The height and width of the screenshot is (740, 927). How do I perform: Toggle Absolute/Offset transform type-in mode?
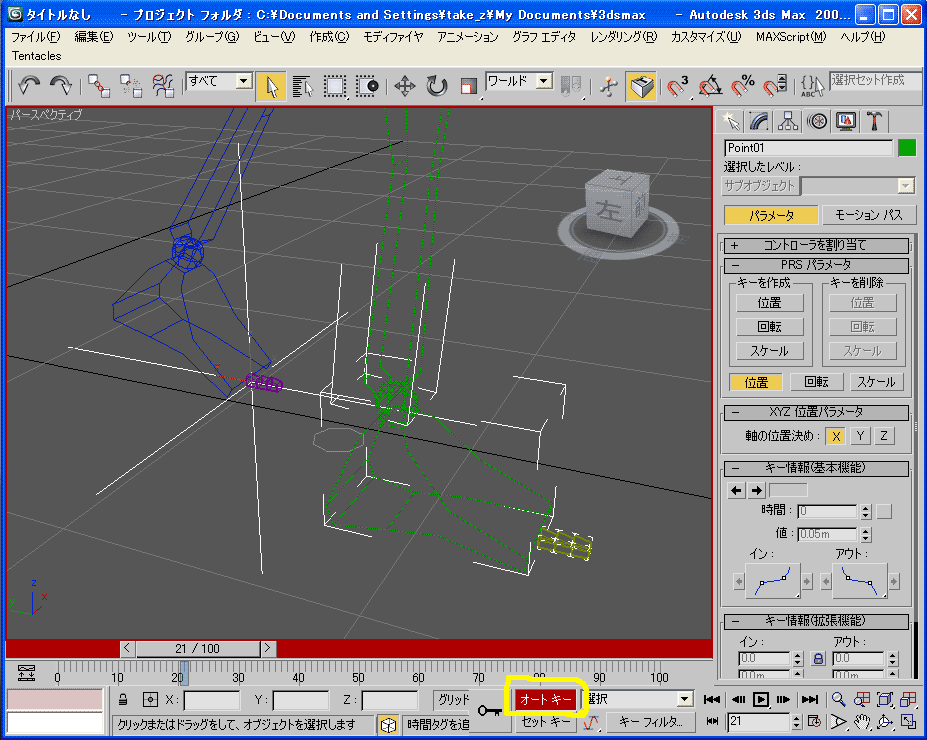[150, 700]
